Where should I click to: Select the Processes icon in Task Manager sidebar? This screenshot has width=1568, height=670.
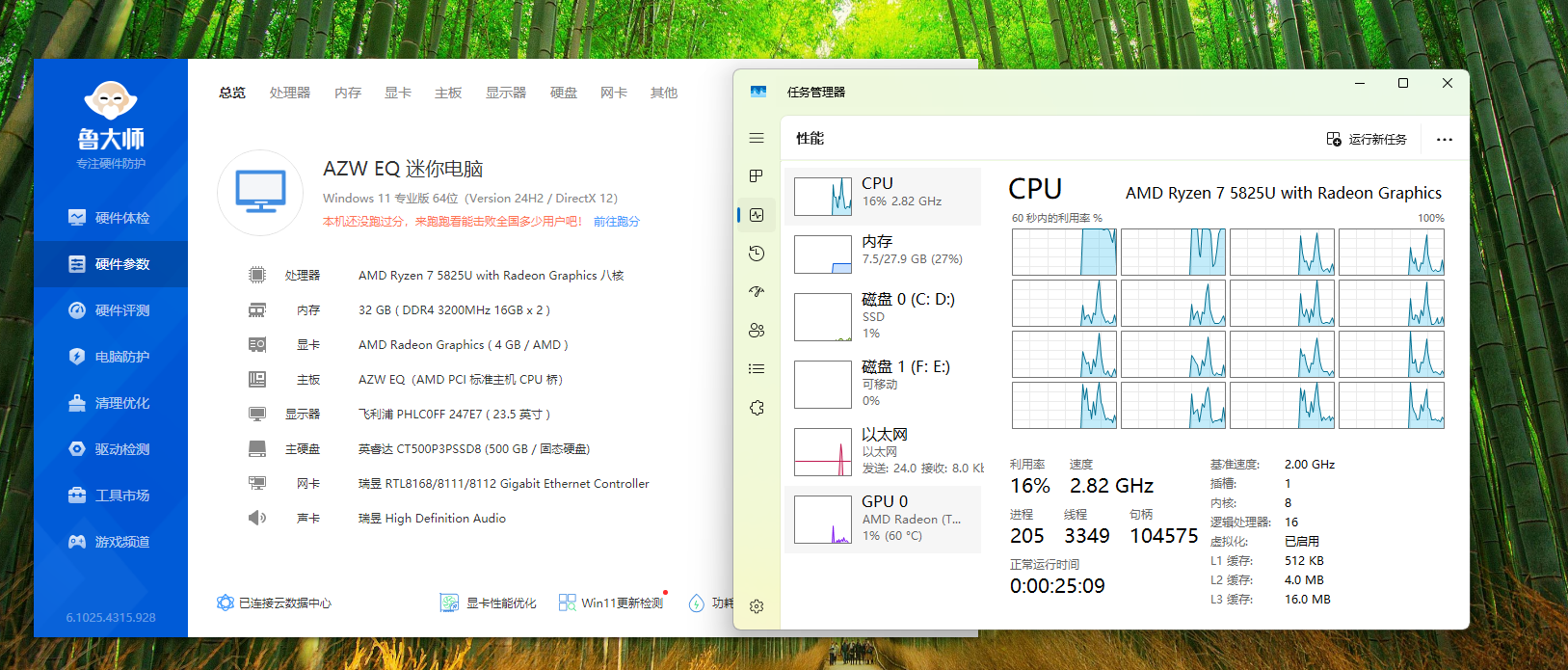(x=757, y=176)
